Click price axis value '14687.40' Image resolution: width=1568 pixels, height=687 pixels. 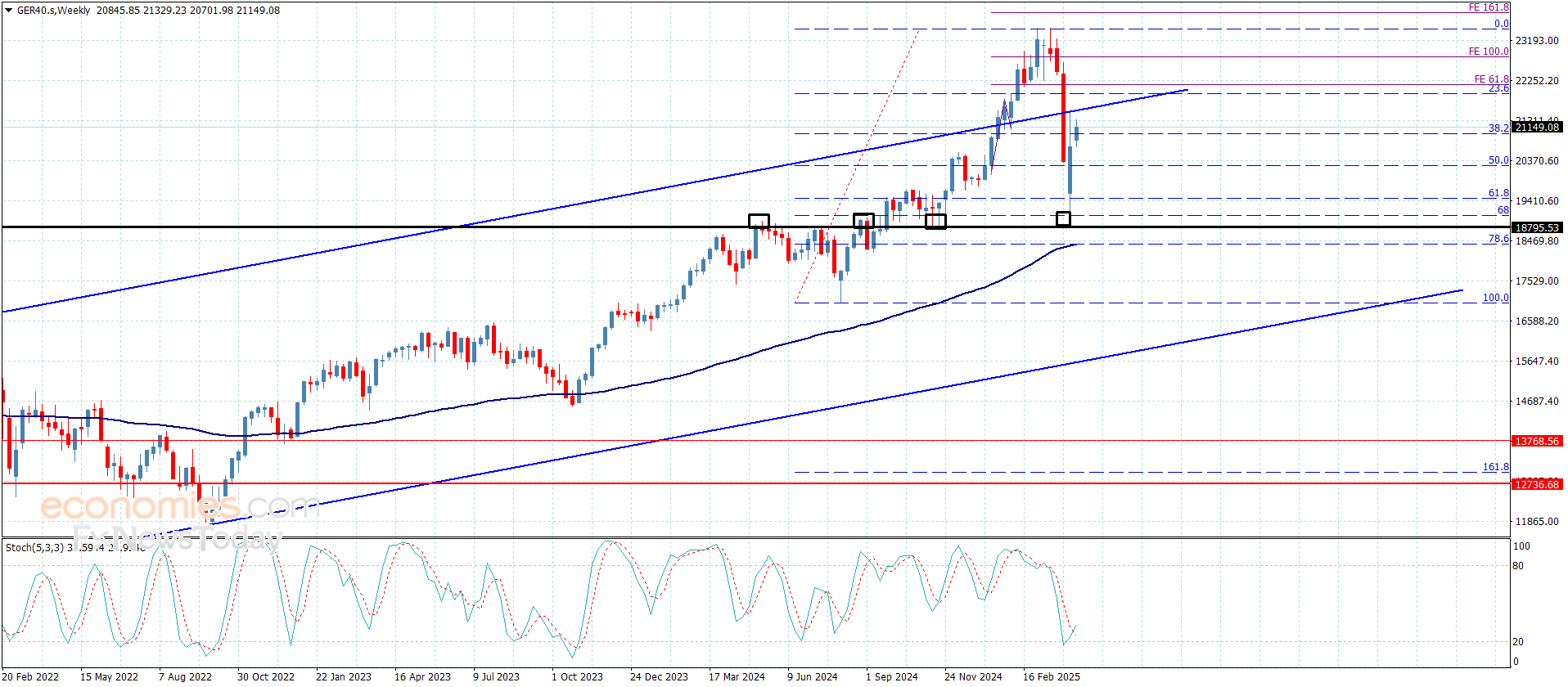[x=1537, y=401]
